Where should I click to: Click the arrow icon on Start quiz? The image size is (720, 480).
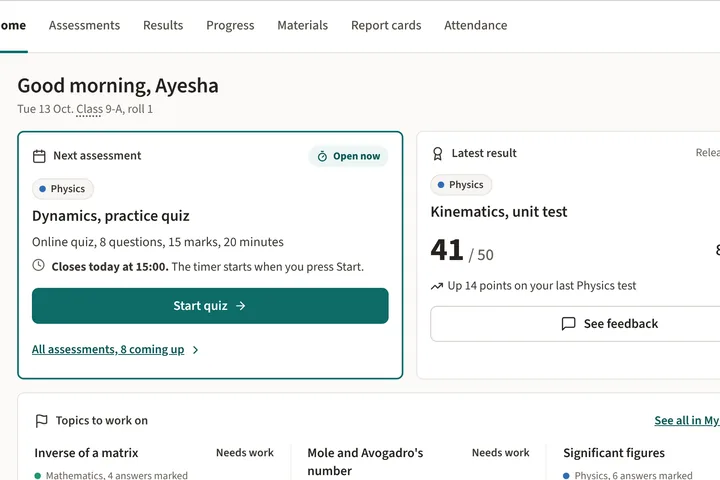point(241,306)
